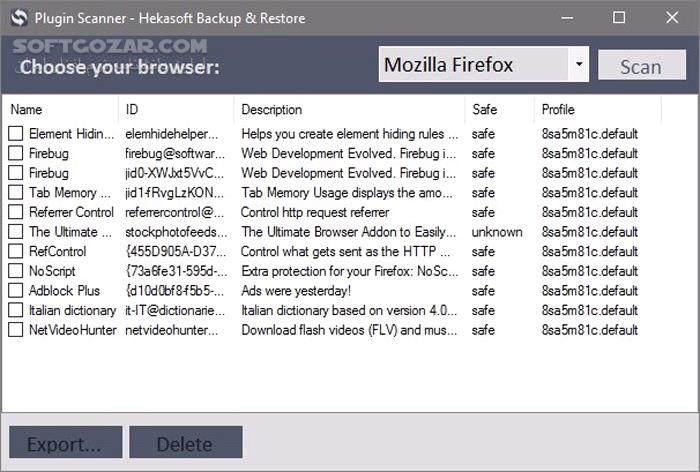Select the 'unknown' safe status cell

click(x=497, y=232)
